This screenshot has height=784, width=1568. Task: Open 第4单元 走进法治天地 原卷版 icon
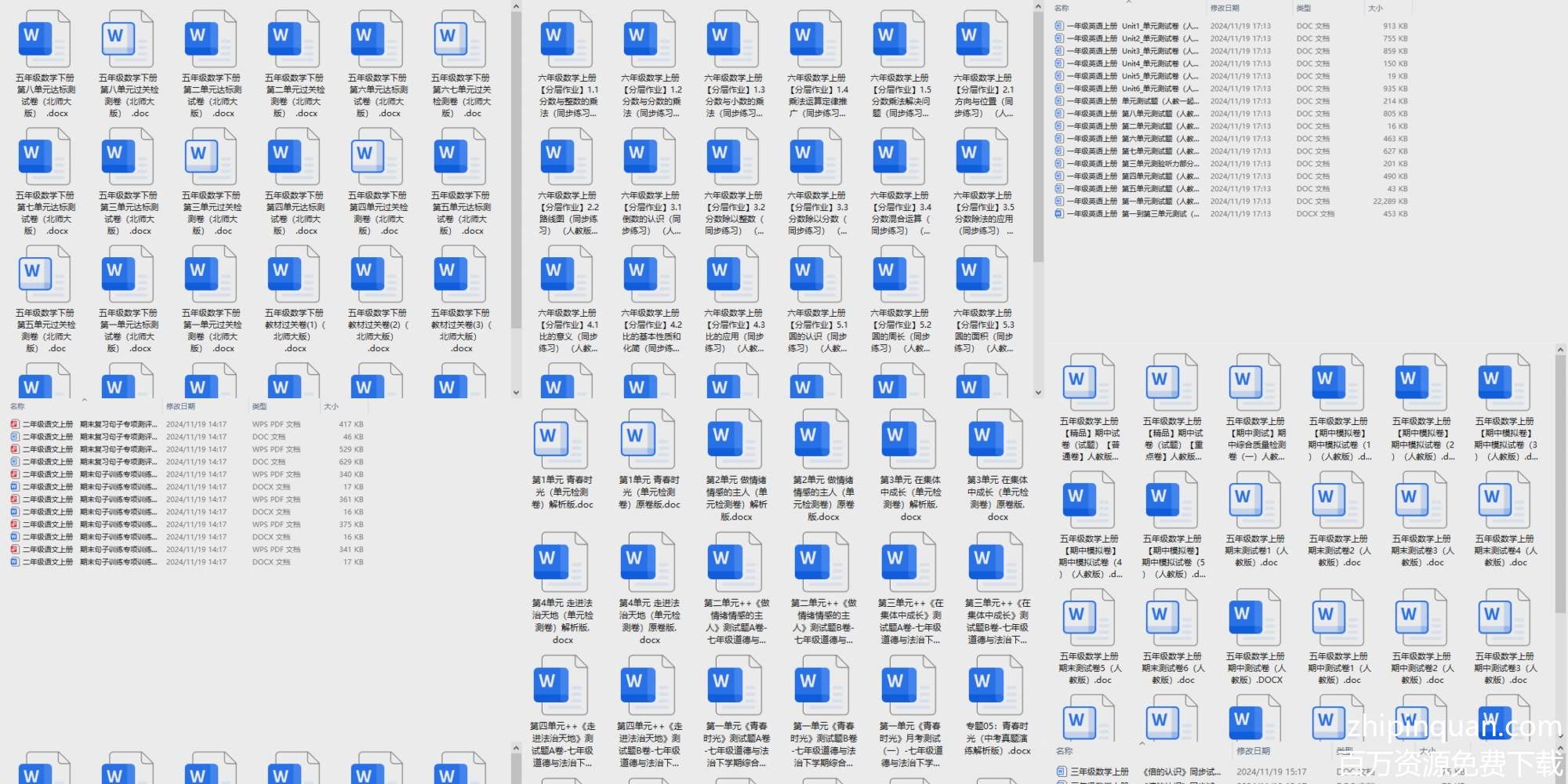[649, 563]
